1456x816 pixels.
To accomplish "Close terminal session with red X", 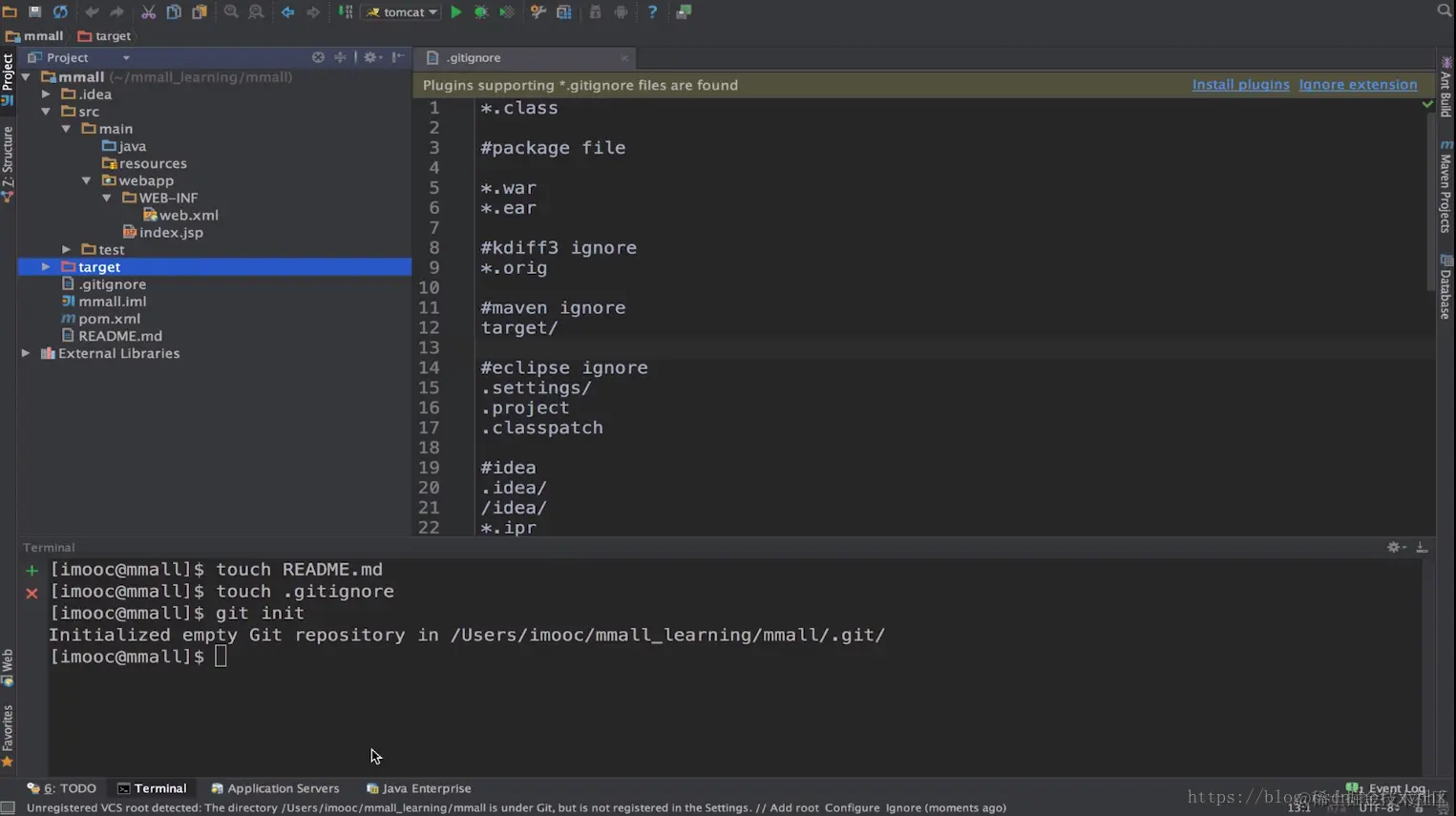I will [32, 593].
